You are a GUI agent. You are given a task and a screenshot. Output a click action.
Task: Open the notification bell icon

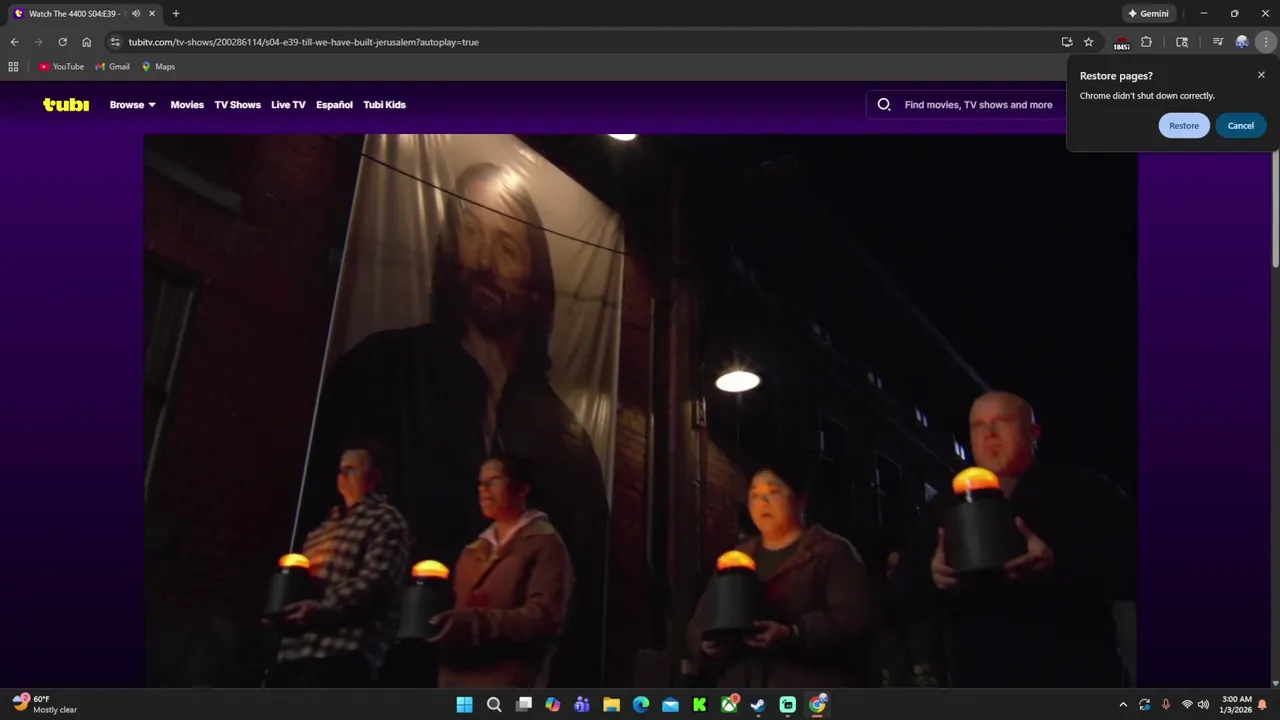point(1263,705)
